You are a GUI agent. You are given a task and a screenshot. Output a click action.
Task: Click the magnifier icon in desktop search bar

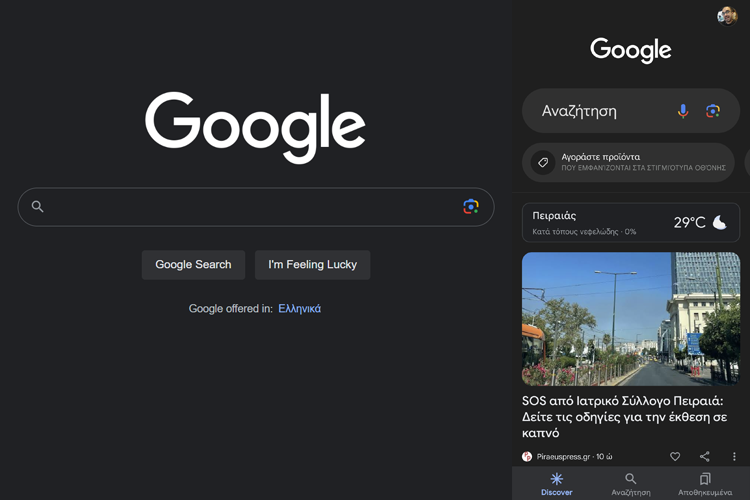coord(37,206)
